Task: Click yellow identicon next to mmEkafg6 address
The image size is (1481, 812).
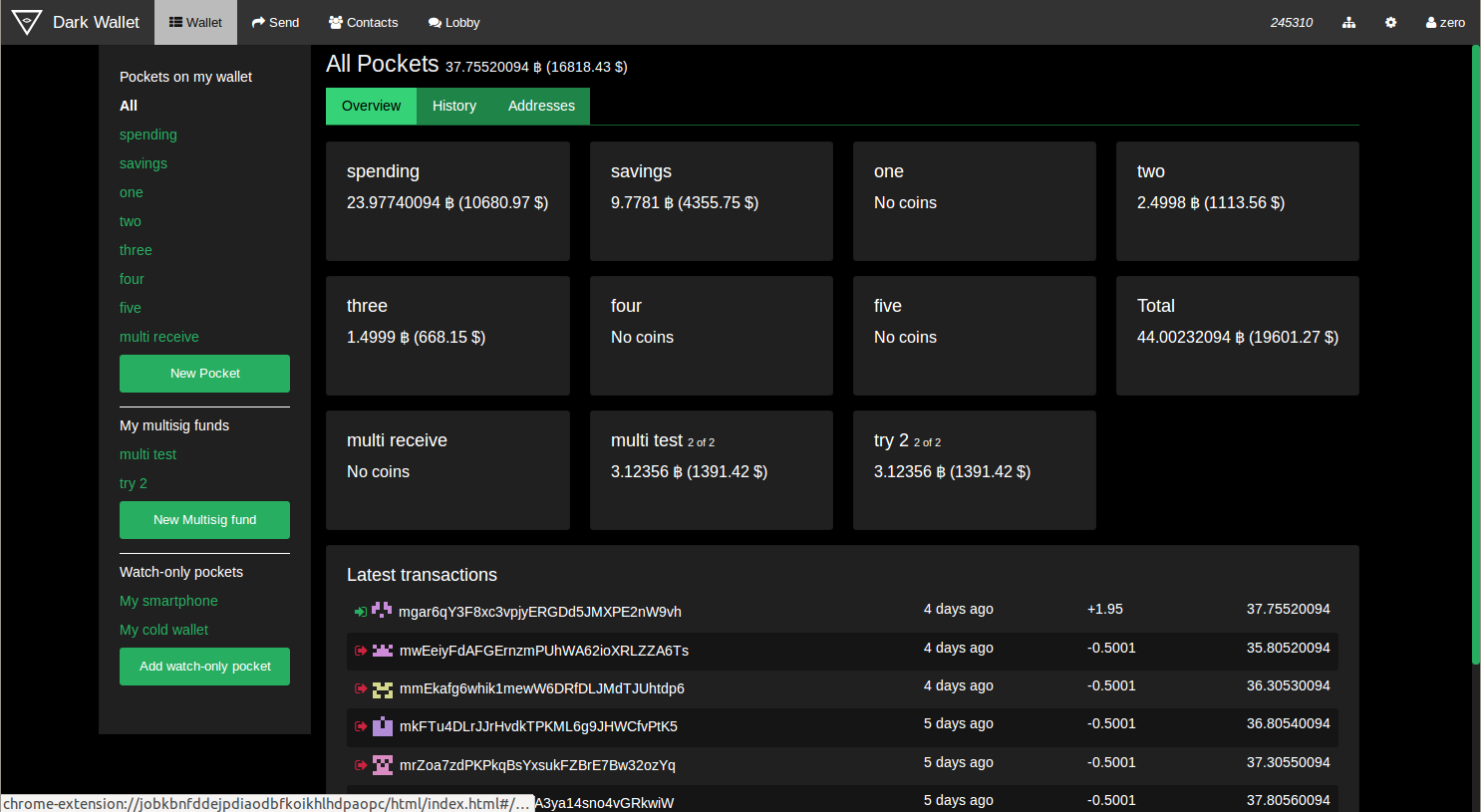Action: pos(383,688)
